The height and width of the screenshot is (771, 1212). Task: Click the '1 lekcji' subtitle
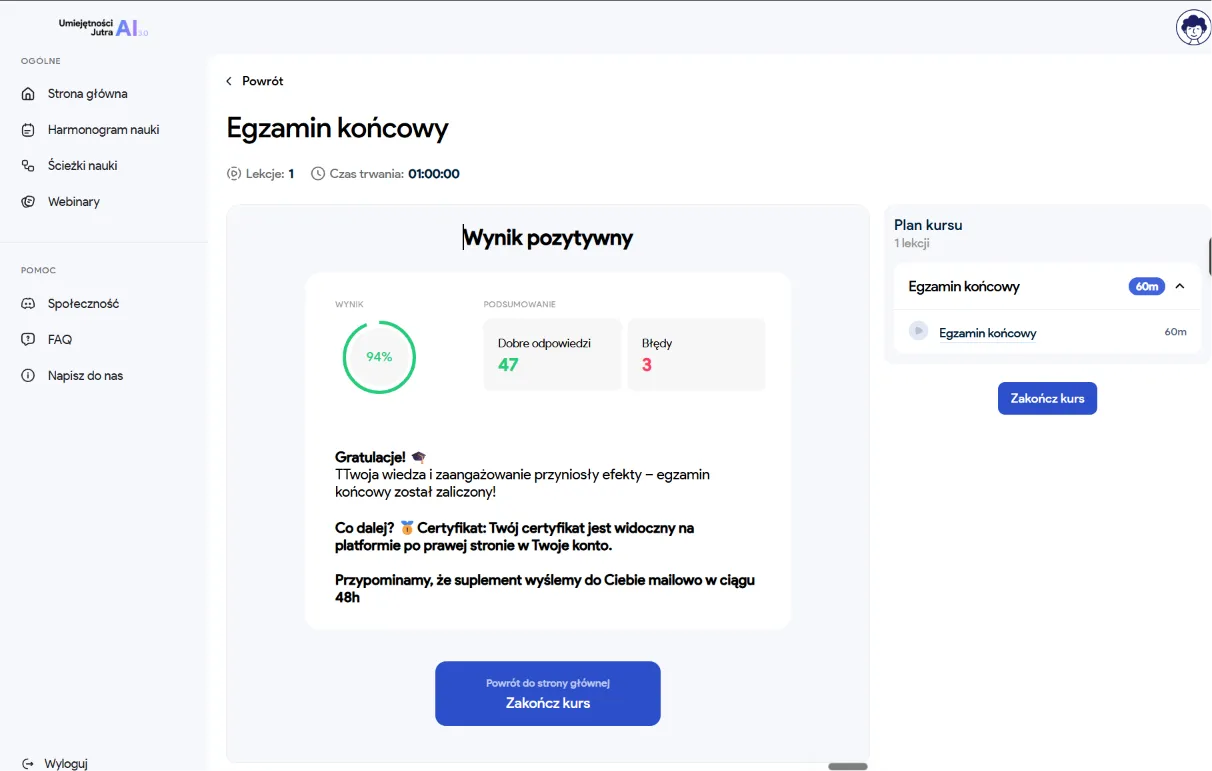(913, 243)
